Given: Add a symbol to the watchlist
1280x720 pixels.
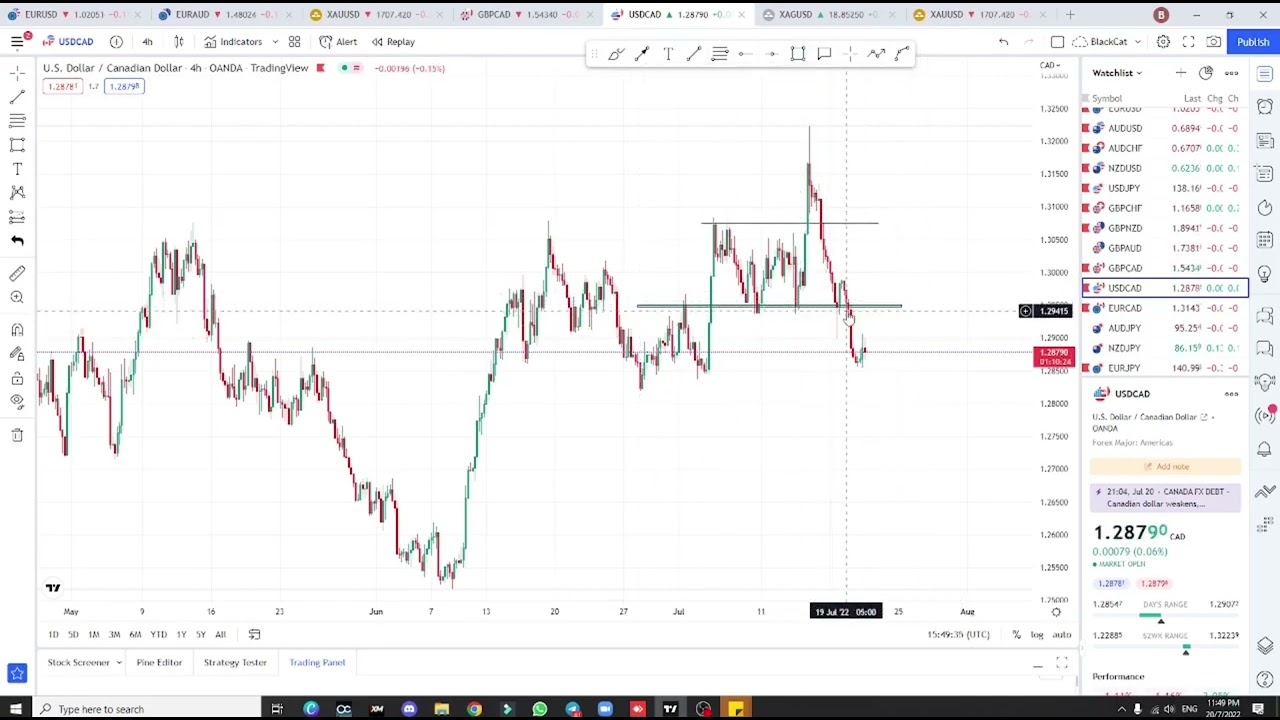Looking at the screenshot, I should click(1181, 73).
